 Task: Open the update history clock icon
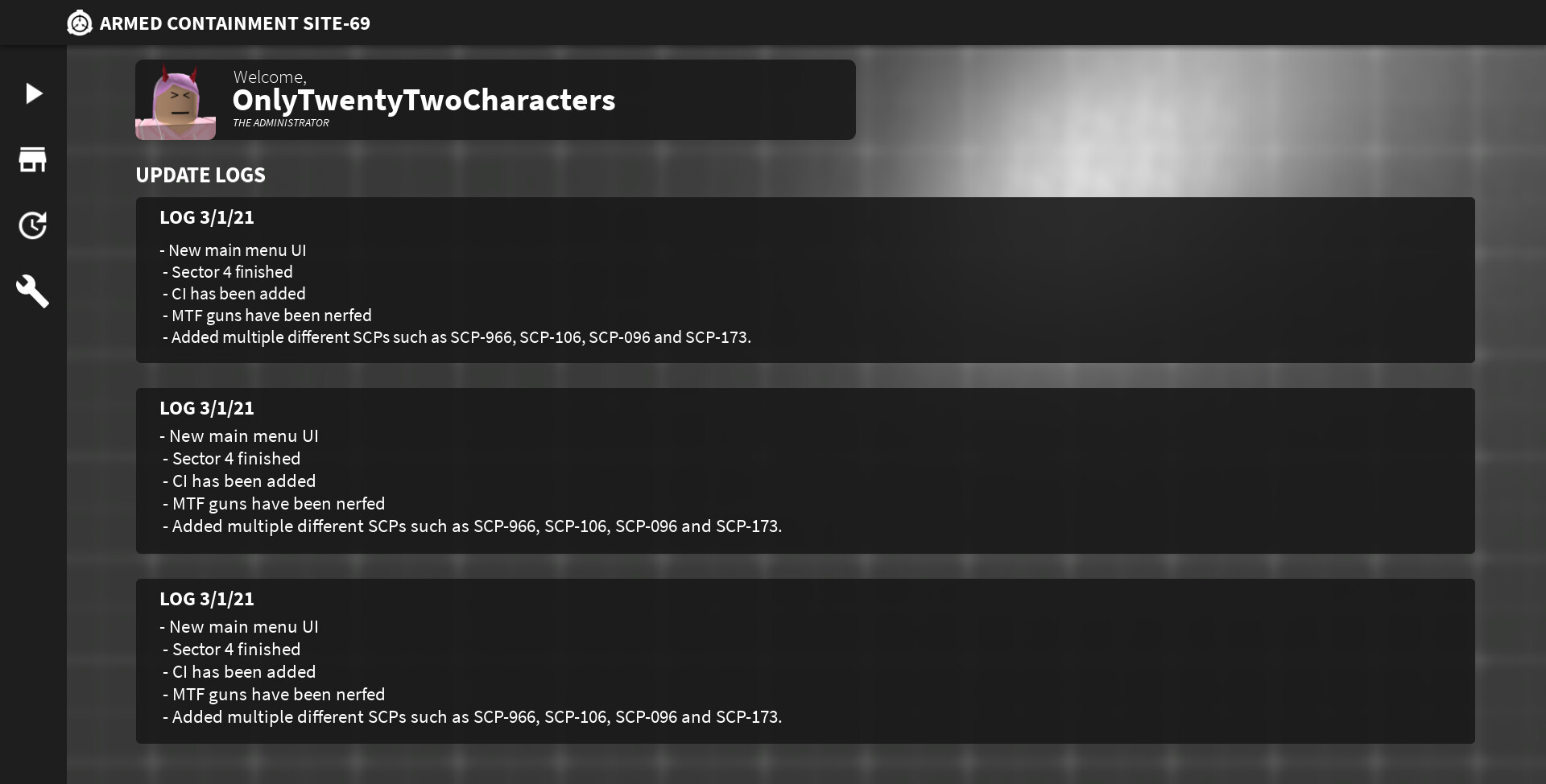tap(32, 225)
